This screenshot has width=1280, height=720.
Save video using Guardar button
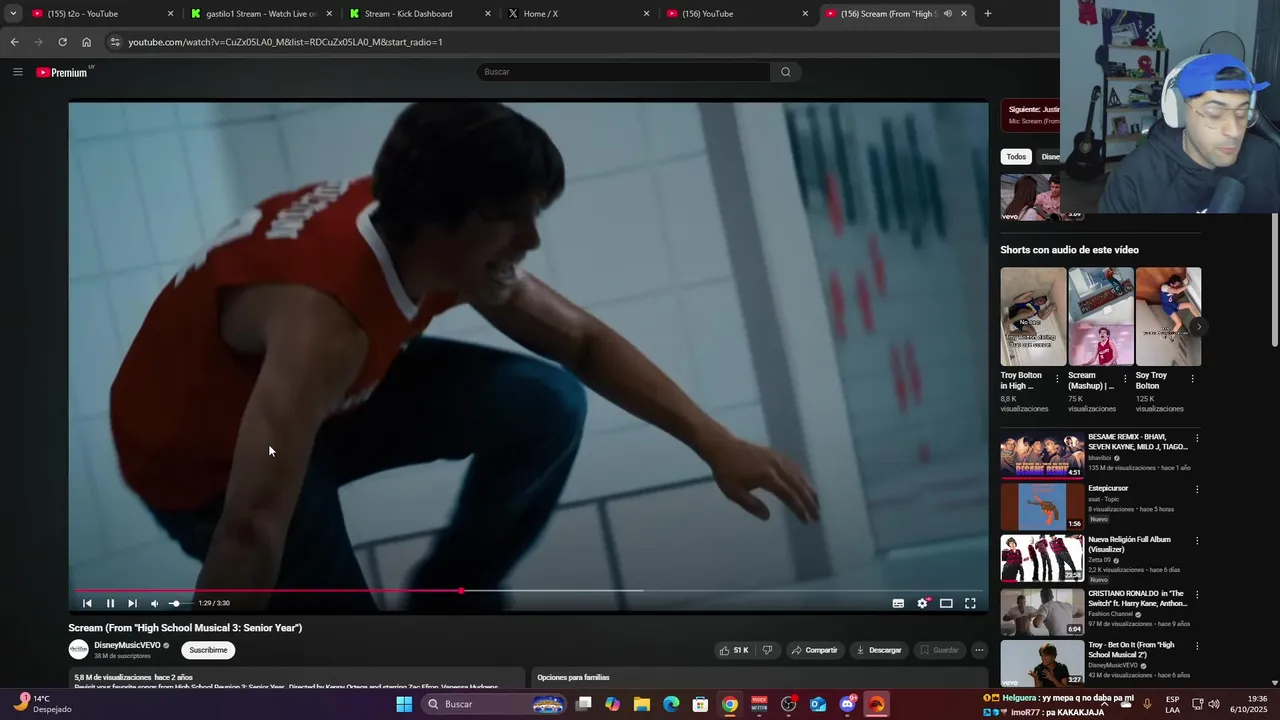tap(939, 650)
